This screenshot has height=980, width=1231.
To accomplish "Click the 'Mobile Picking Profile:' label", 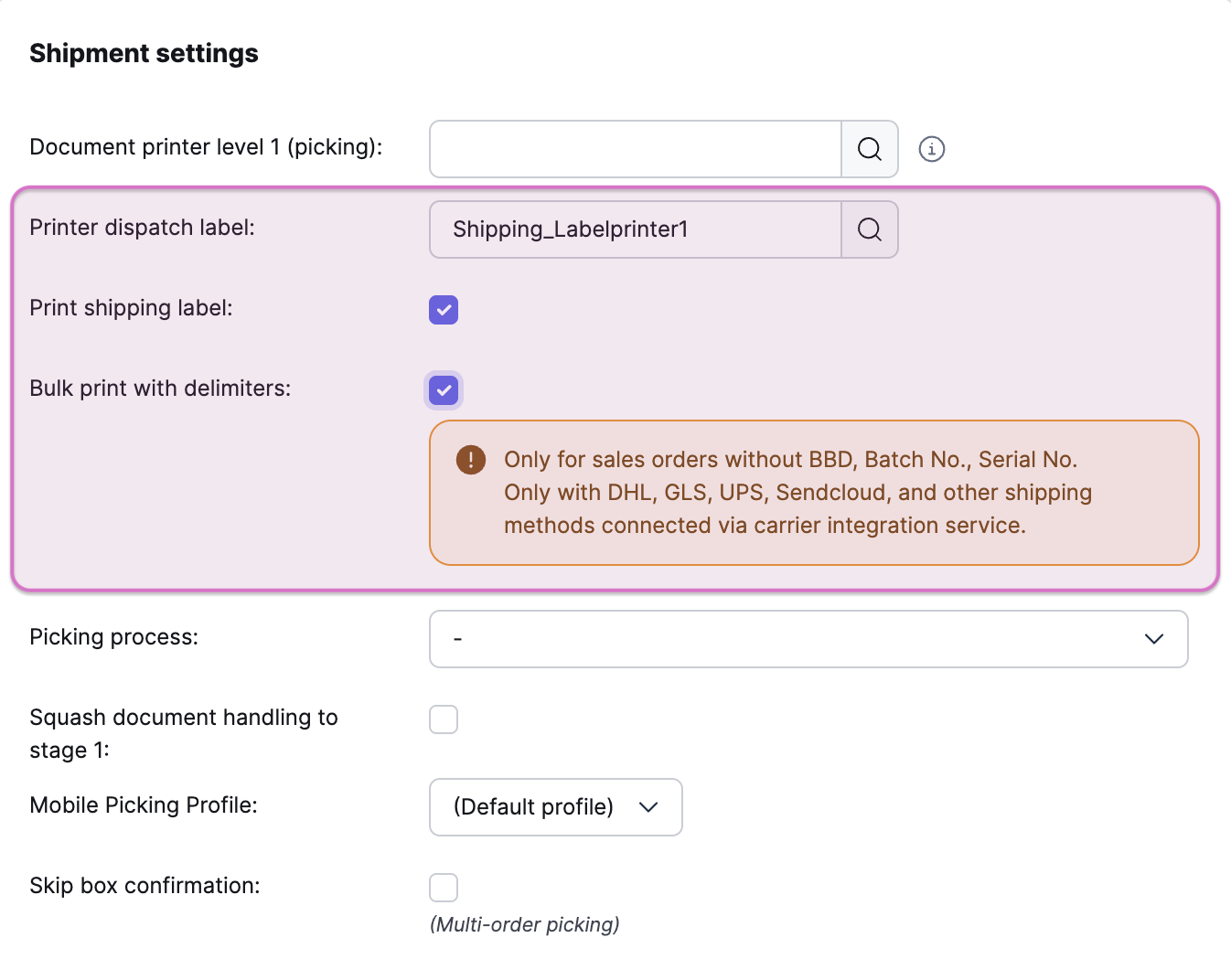I will point(144,805).
